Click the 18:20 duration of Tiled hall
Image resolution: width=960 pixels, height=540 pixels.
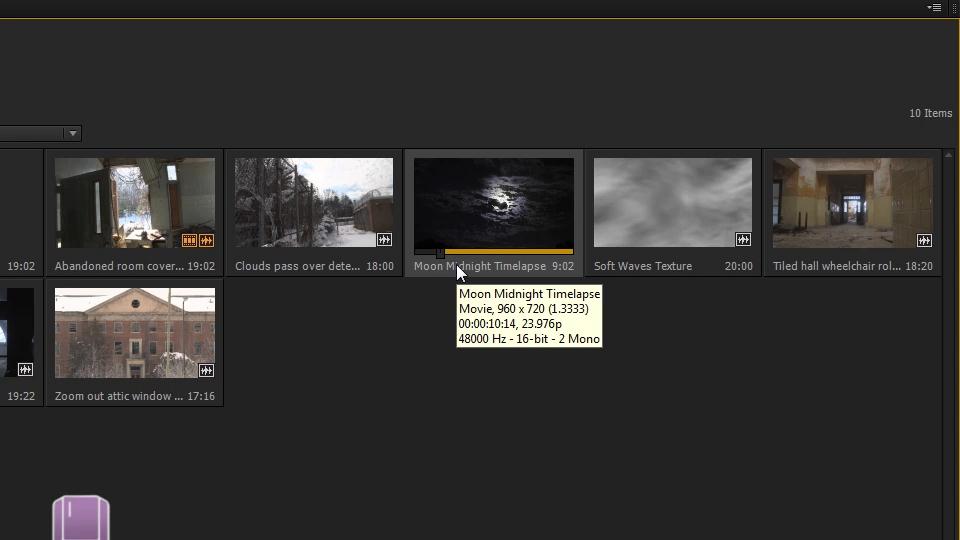[x=919, y=266]
